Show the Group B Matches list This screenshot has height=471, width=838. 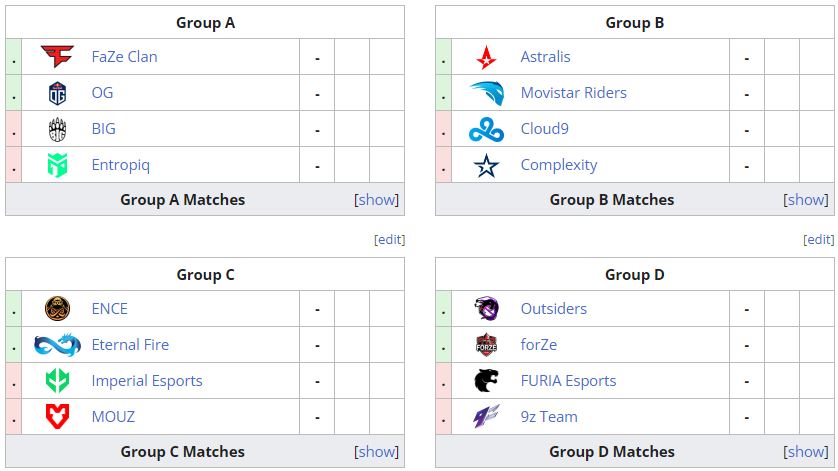tap(806, 199)
